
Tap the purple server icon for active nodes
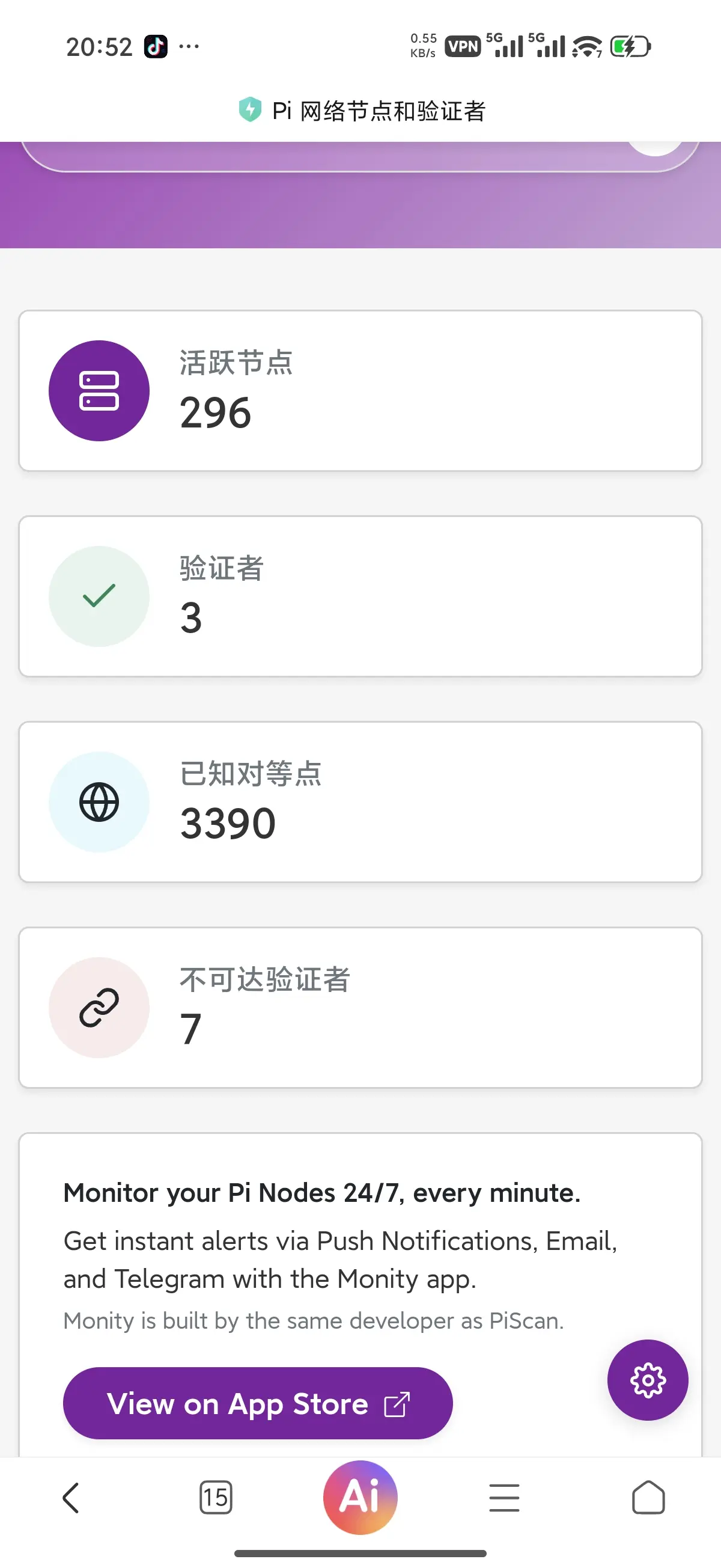tap(99, 391)
